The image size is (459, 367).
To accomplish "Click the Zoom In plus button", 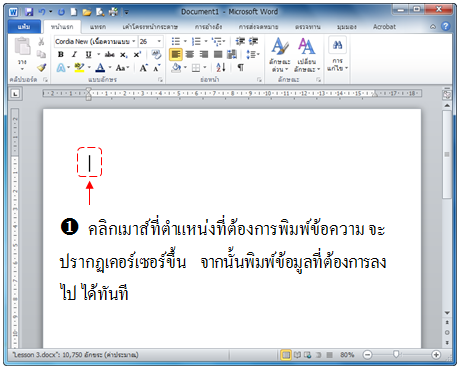I will tap(436, 355).
